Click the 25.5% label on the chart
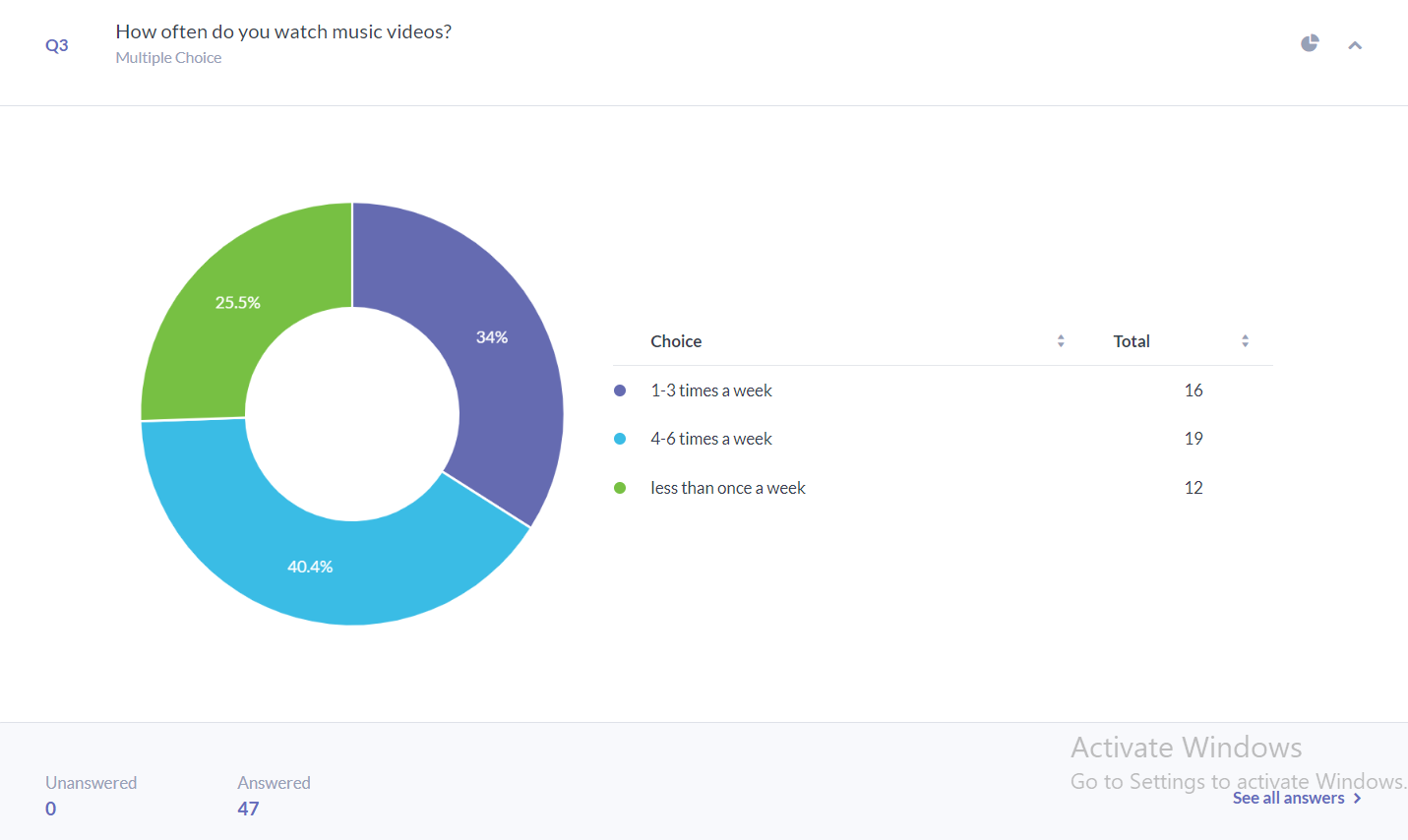Image resolution: width=1408 pixels, height=840 pixels. tap(238, 303)
